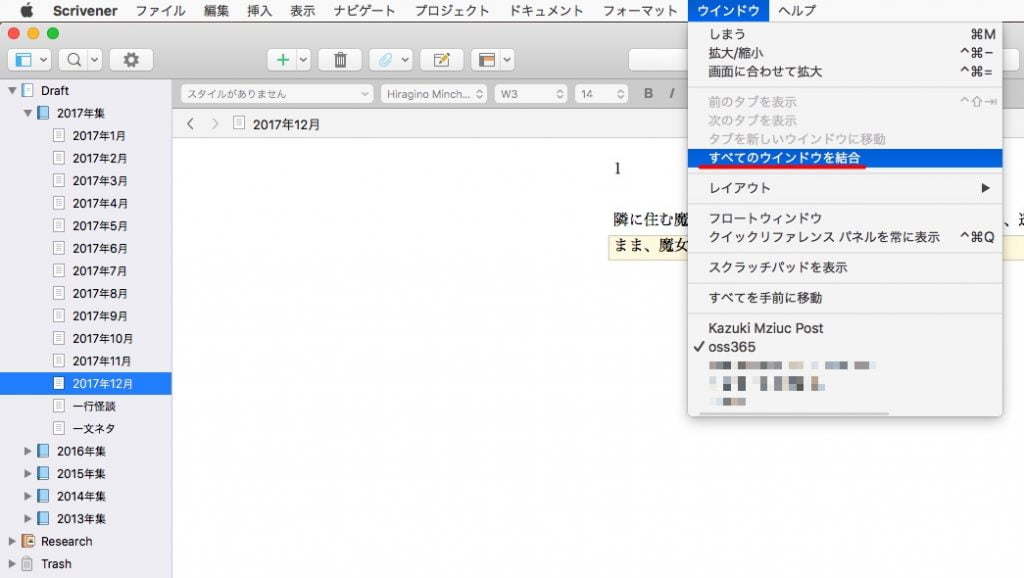Open the search options dropdown arrow
This screenshot has width=1024, height=578.
[x=95, y=59]
